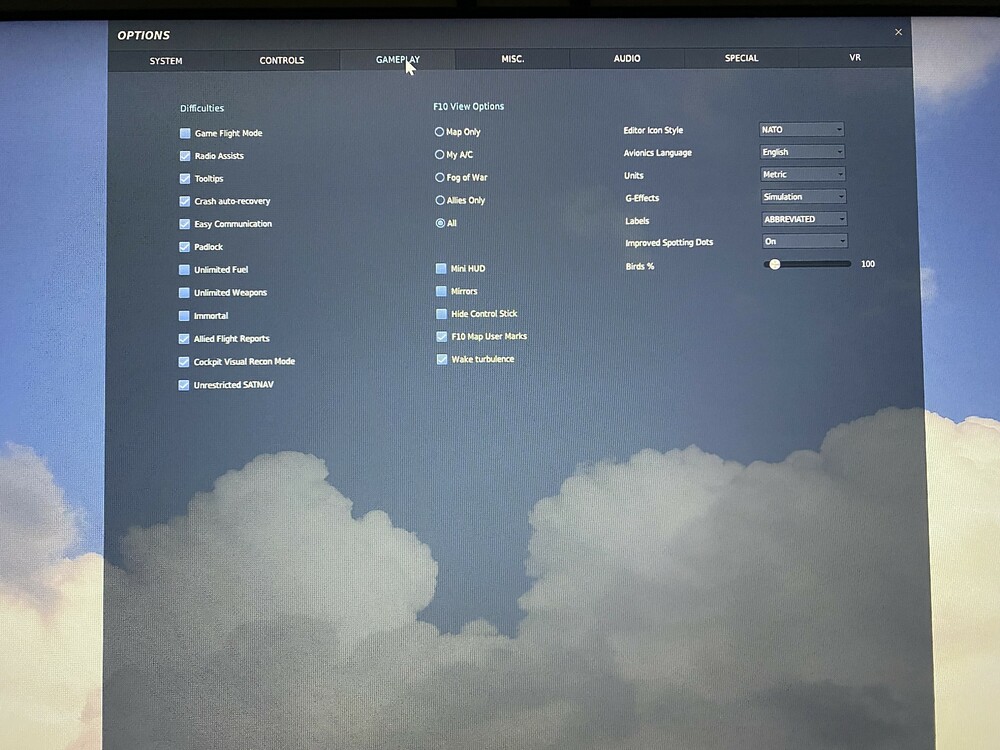Open the VR tab
Screen dimensions: 1000x750
tap(855, 57)
